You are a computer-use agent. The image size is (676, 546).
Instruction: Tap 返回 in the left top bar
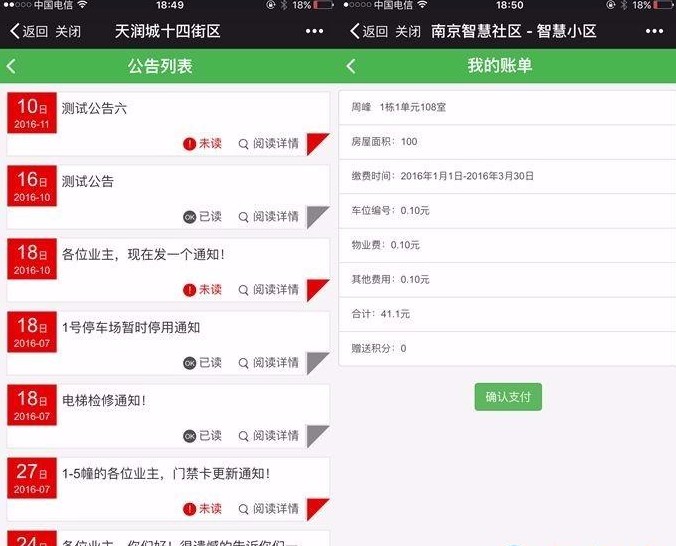(x=28, y=31)
